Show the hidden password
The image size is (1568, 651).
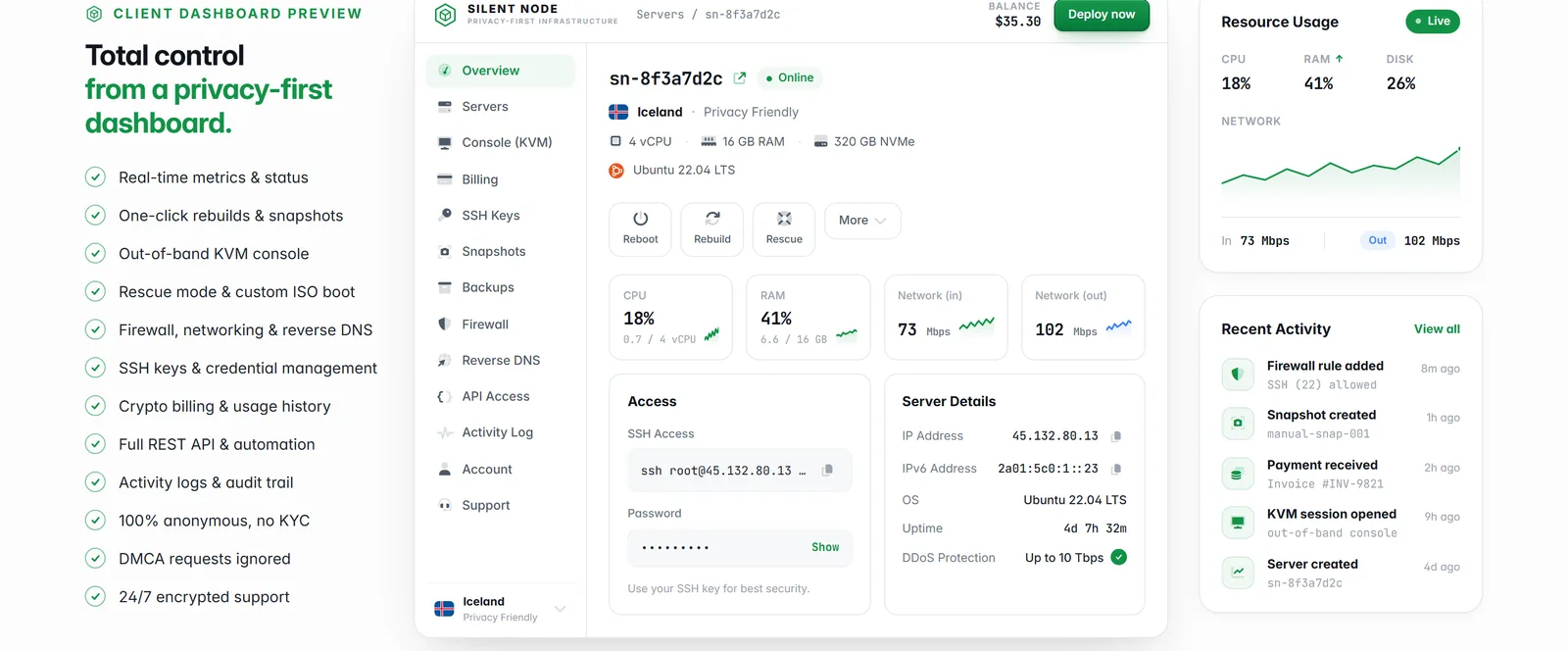825,547
